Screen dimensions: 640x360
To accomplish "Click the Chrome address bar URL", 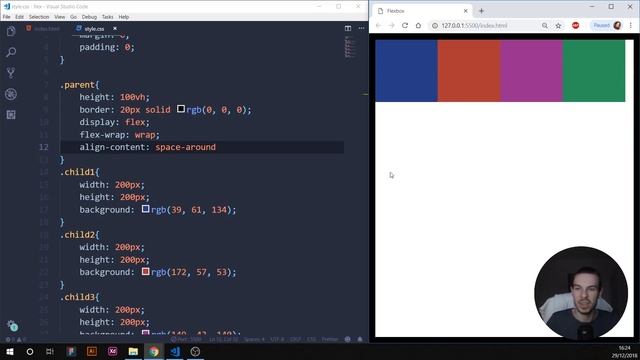I will point(474,25).
